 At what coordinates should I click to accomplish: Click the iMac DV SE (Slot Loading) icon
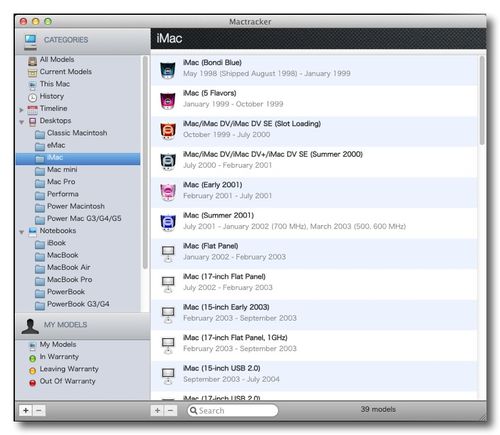click(x=168, y=131)
